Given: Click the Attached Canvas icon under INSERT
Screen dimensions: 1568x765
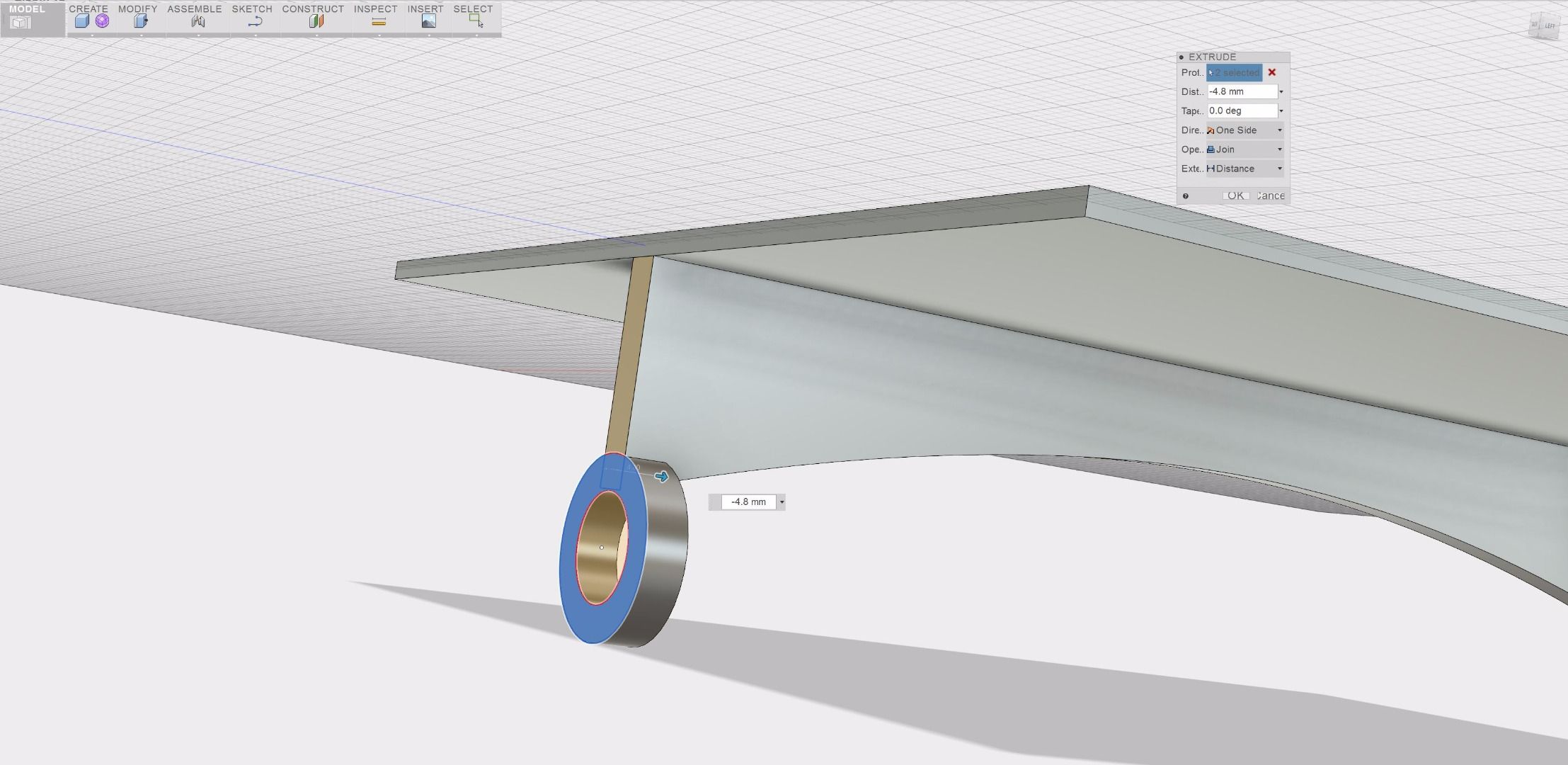Looking at the screenshot, I should click(x=428, y=21).
